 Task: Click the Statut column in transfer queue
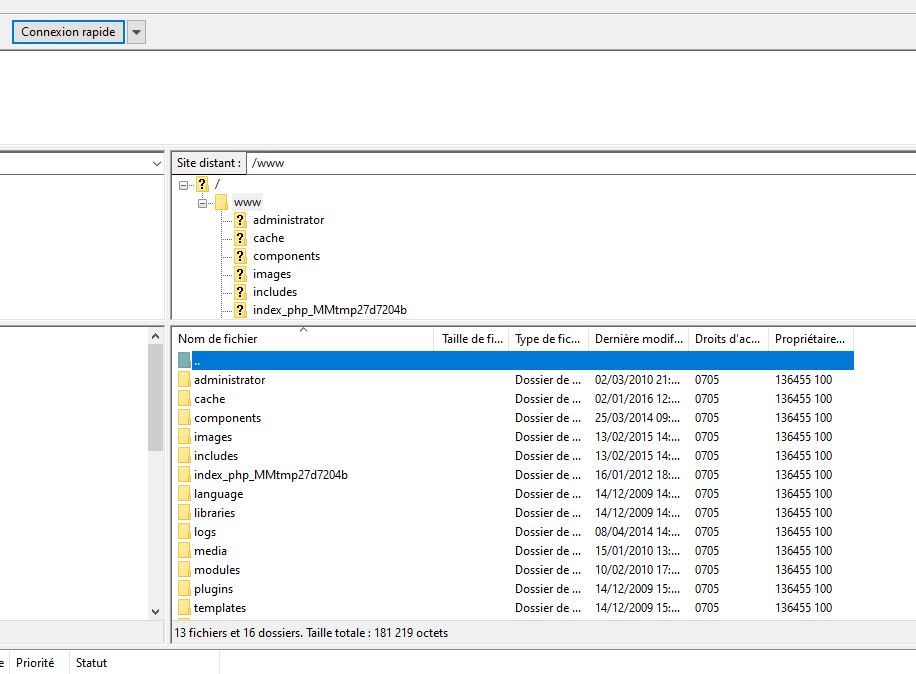tap(91, 663)
